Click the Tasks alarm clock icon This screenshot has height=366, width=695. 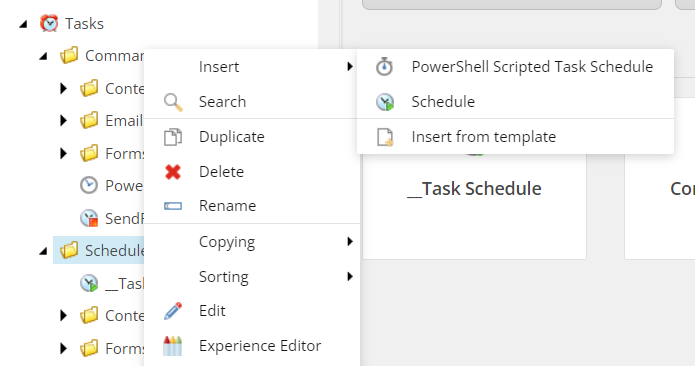(49, 23)
